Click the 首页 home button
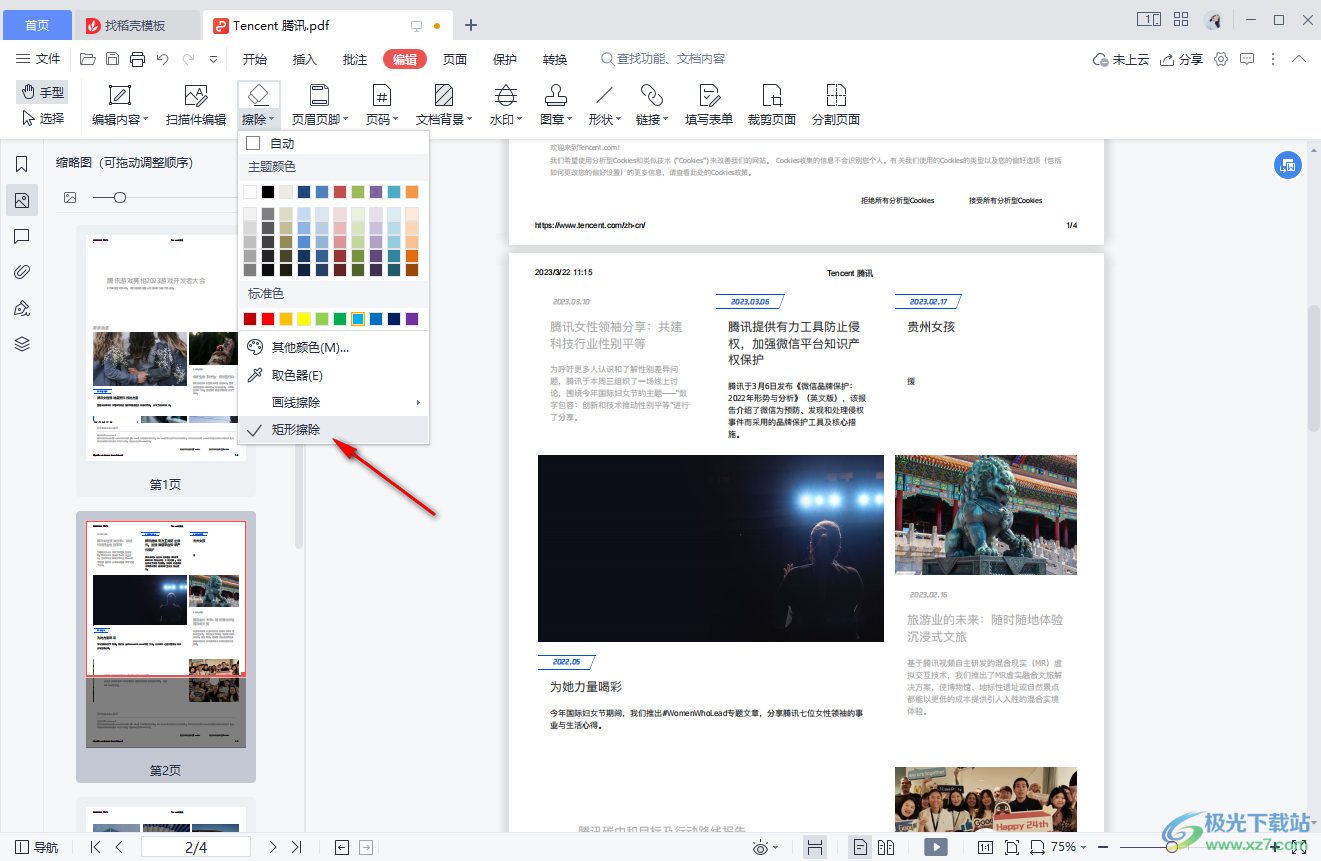 click(x=37, y=25)
